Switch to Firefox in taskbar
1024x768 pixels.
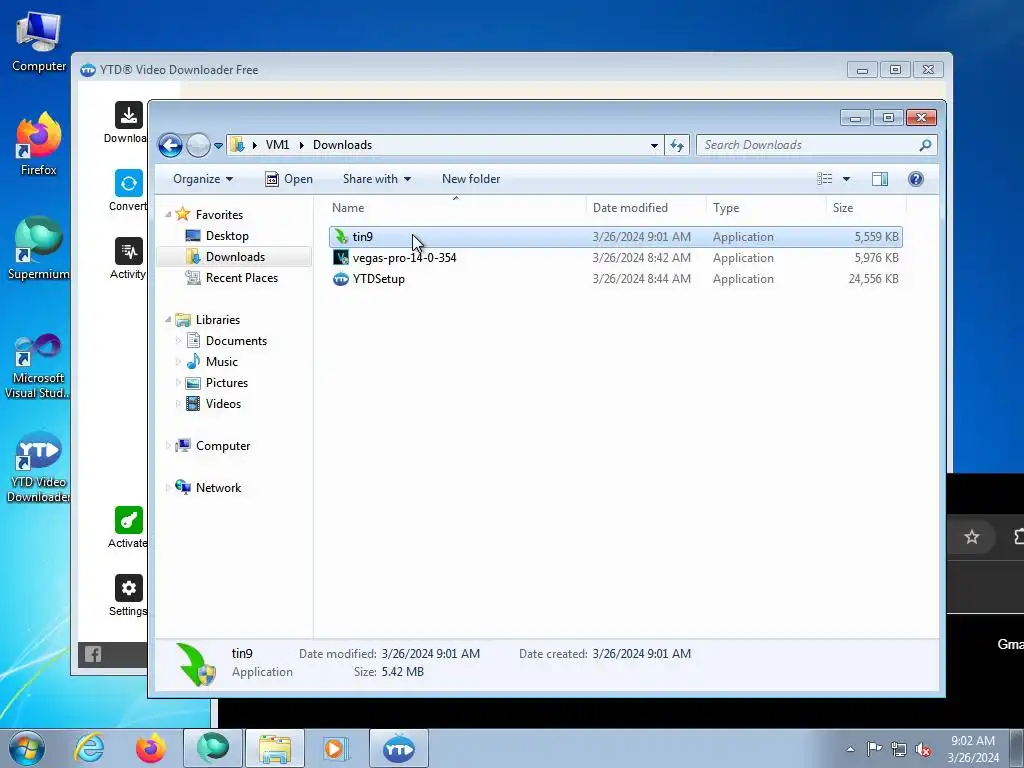(x=150, y=748)
